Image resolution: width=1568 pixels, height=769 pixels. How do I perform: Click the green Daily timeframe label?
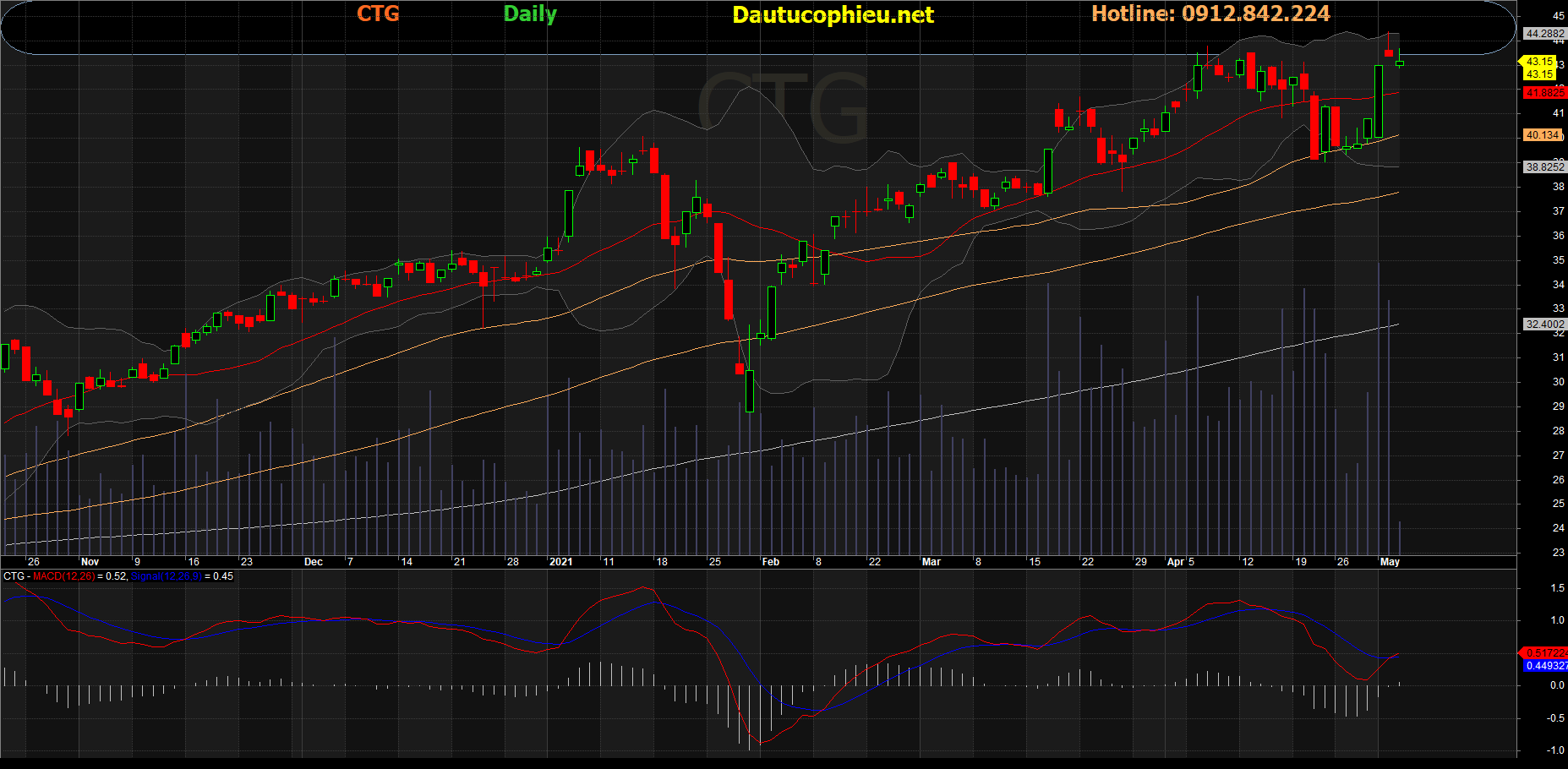click(530, 14)
